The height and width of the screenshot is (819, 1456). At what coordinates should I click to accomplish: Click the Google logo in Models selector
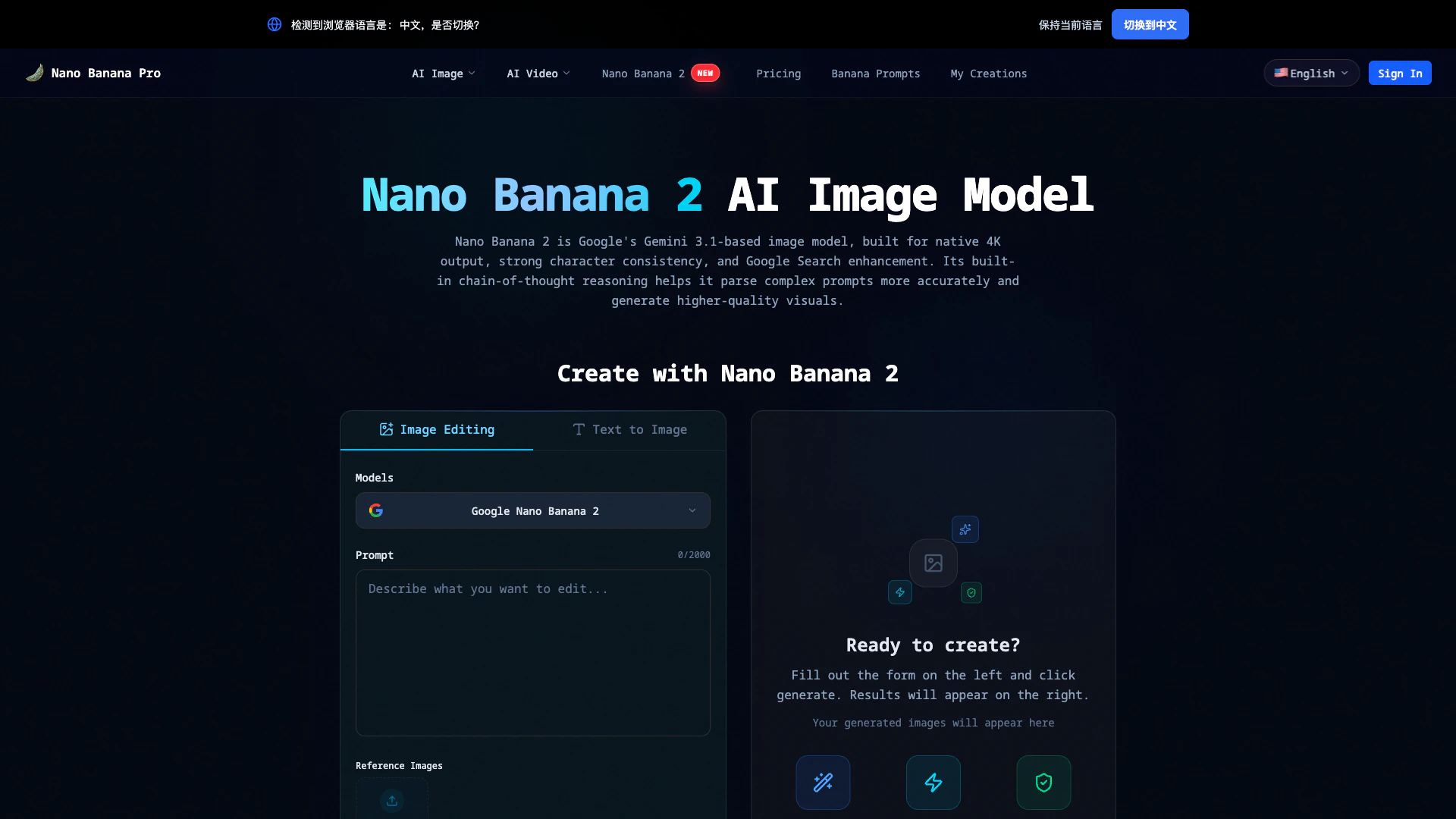pyautogui.click(x=376, y=510)
